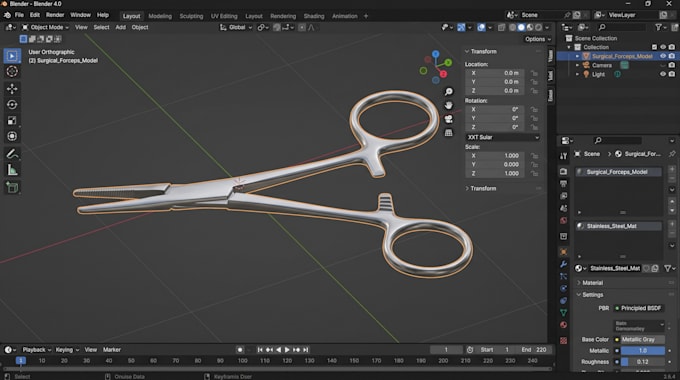680x380 pixels.
Task: Open the Object Mode dropdown
Action: pyautogui.click(x=46, y=27)
